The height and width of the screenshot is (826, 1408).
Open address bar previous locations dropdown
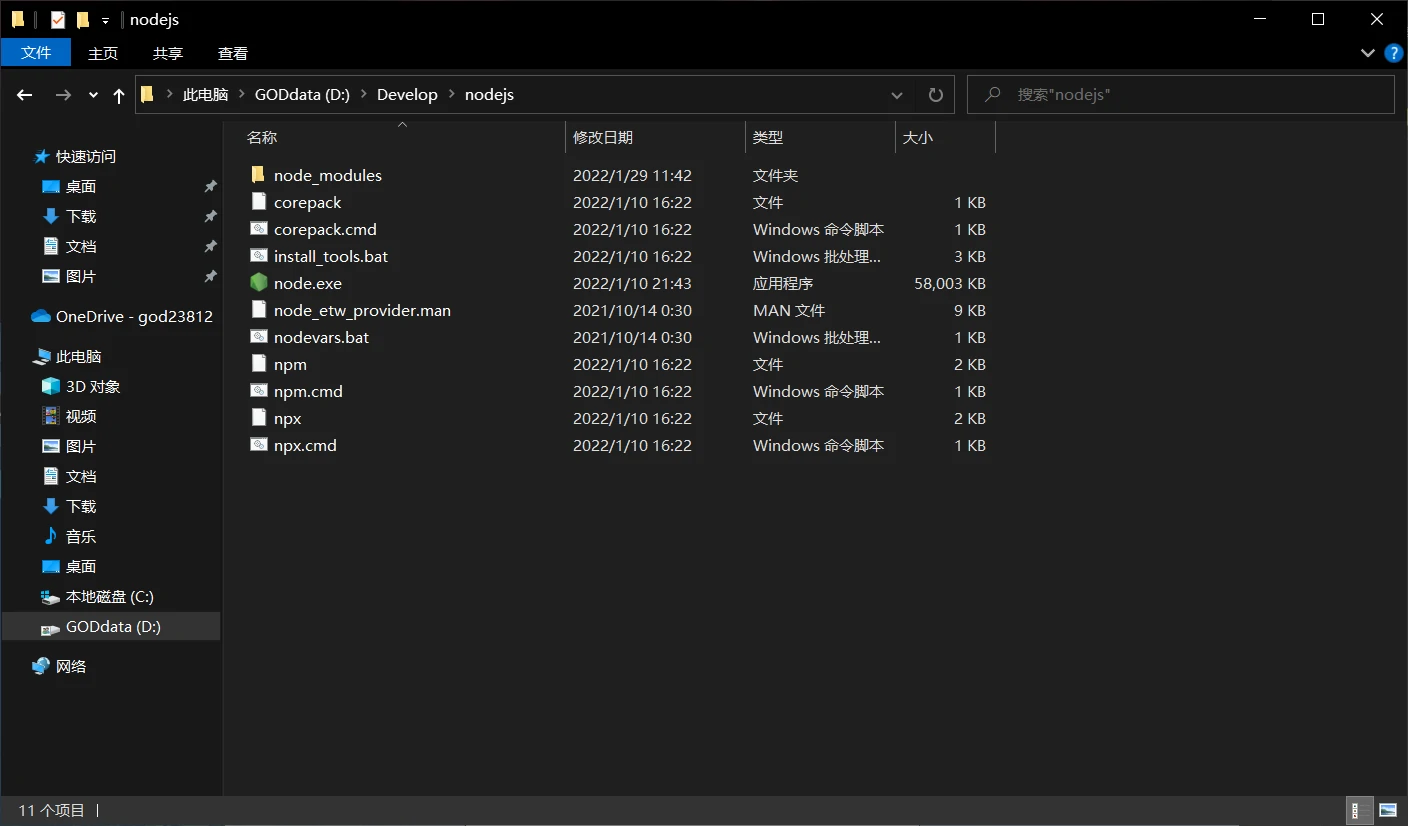pyautogui.click(x=896, y=95)
